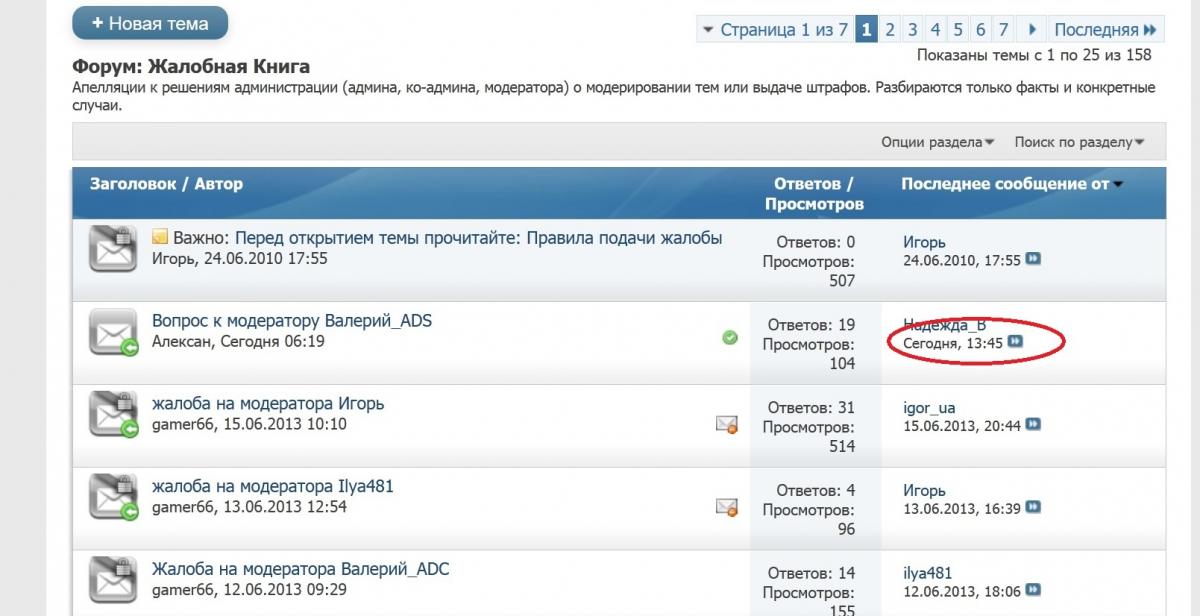This screenshot has height=616, width=1200.
Task: Click go-to-last-post icon beside Надежда_В timestamp
Action: point(1016,342)
